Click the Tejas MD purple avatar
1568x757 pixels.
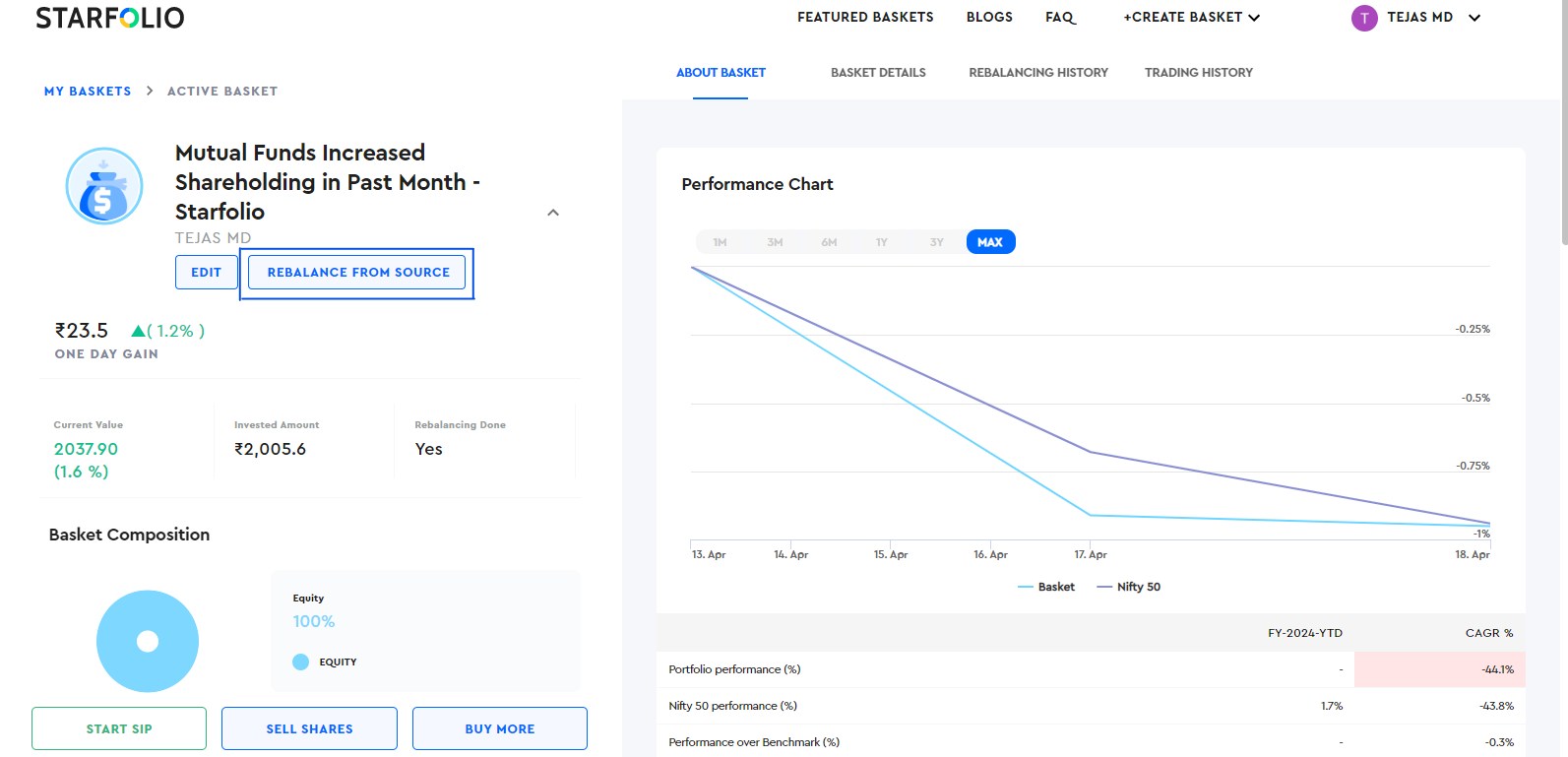1364,18
